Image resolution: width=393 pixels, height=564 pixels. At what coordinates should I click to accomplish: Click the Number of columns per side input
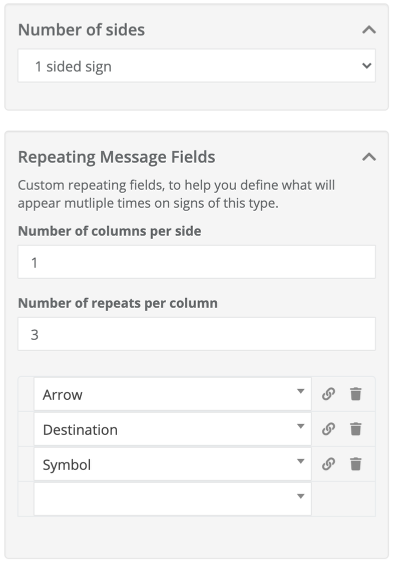point(197,262)
